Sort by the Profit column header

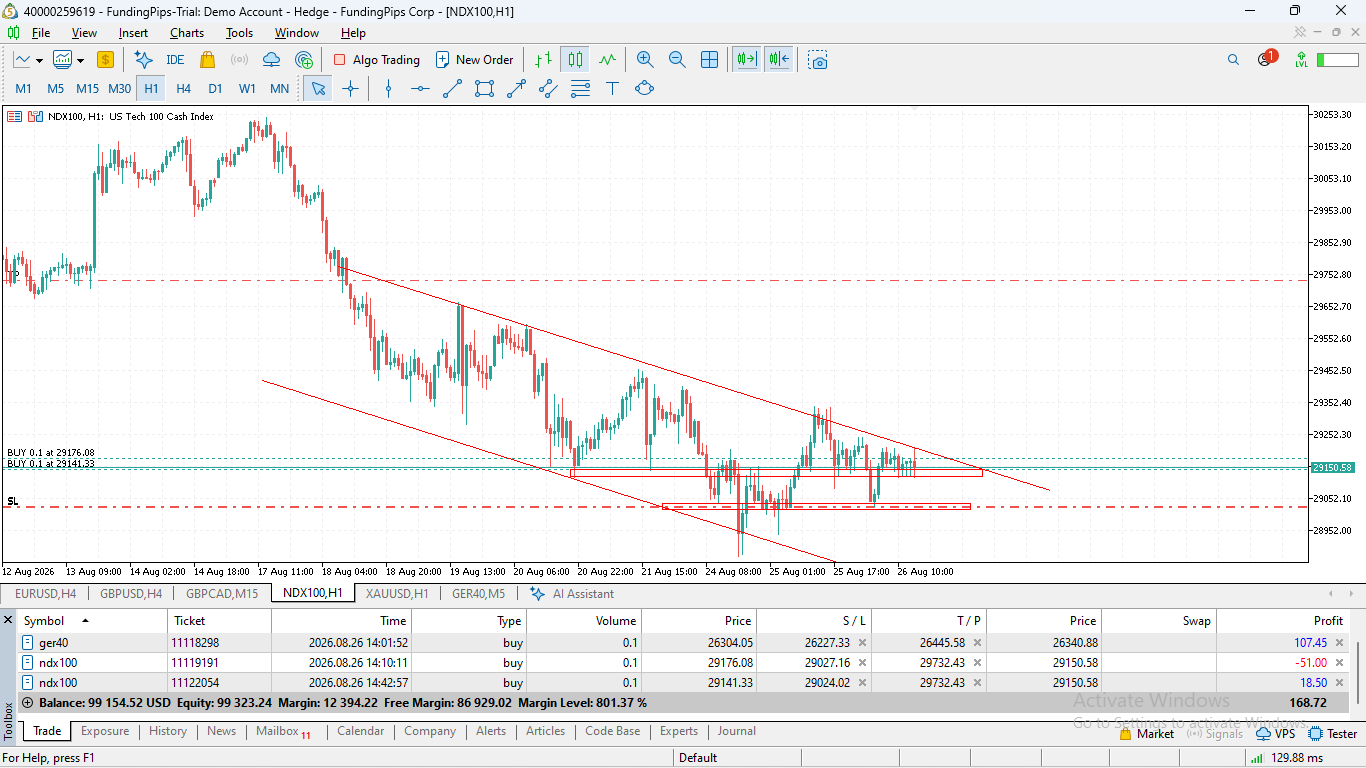pyautogui.click(x=1327, y=621)
